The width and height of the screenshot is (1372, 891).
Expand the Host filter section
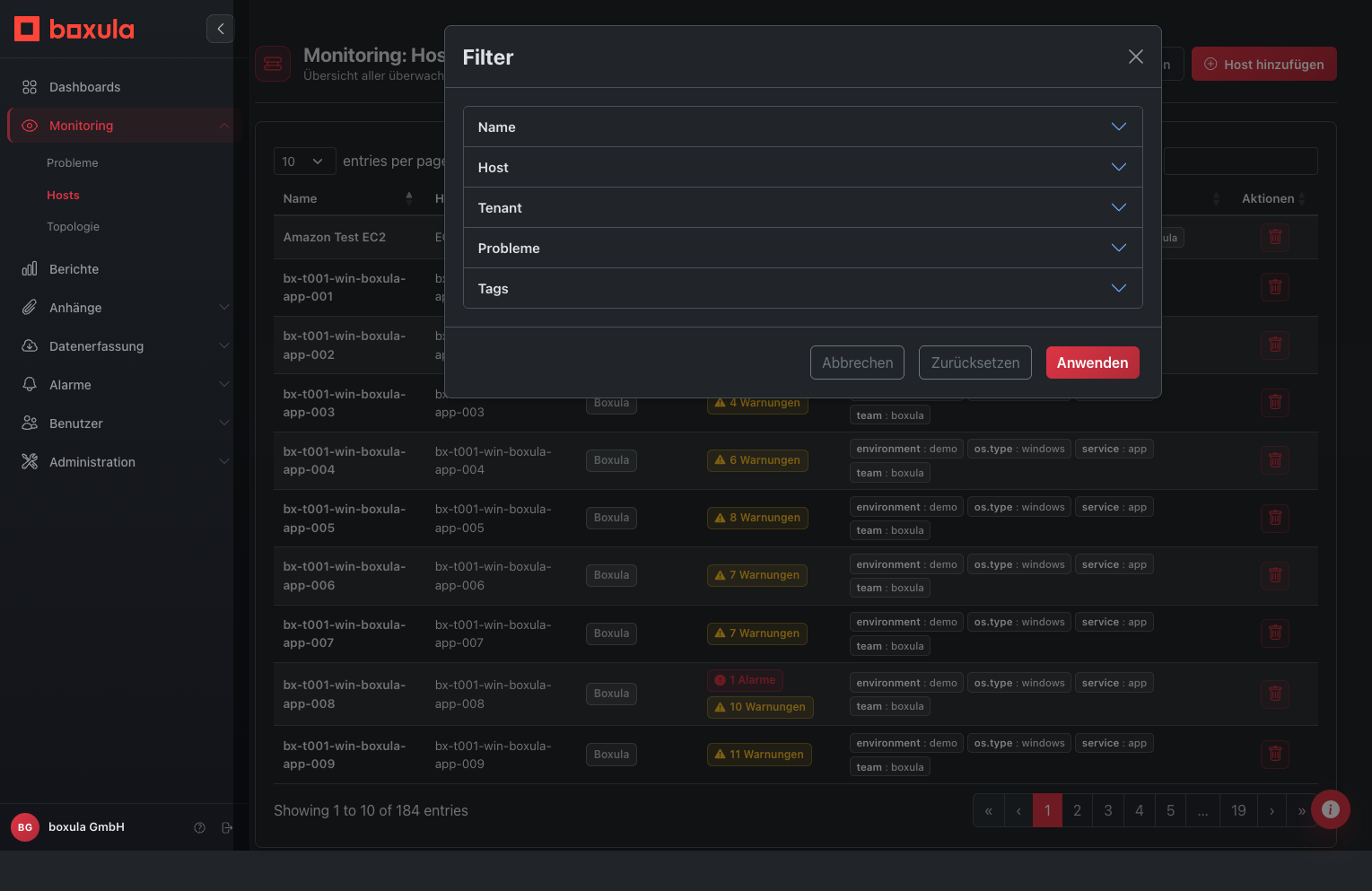tap(803, 167)
